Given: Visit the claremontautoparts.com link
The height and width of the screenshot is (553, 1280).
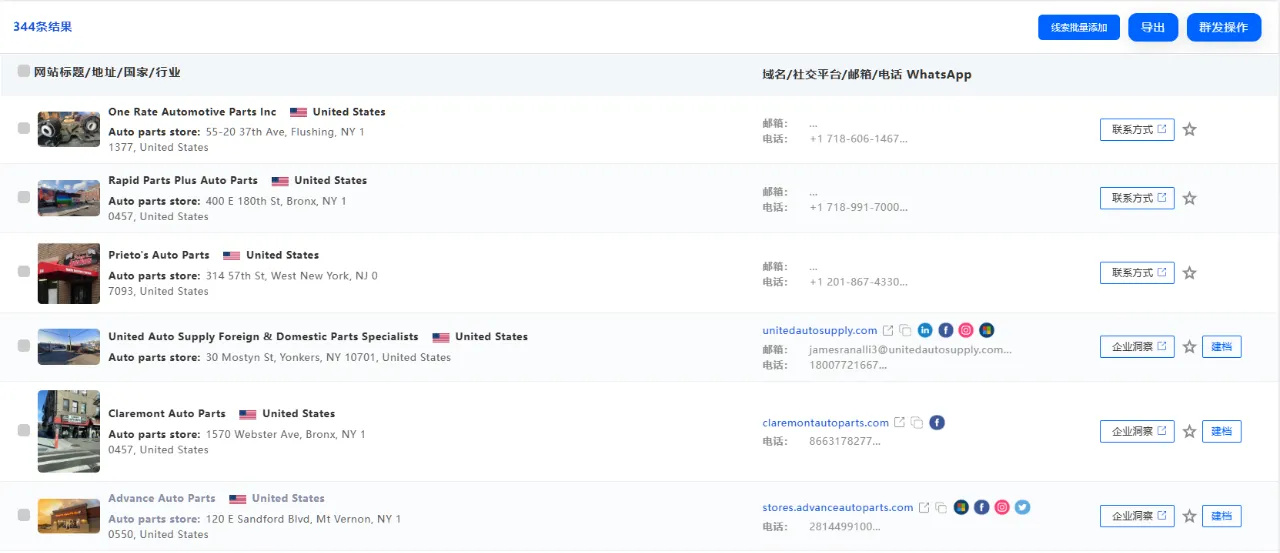Looking at the screenshot, I should [x=825, y=423].
